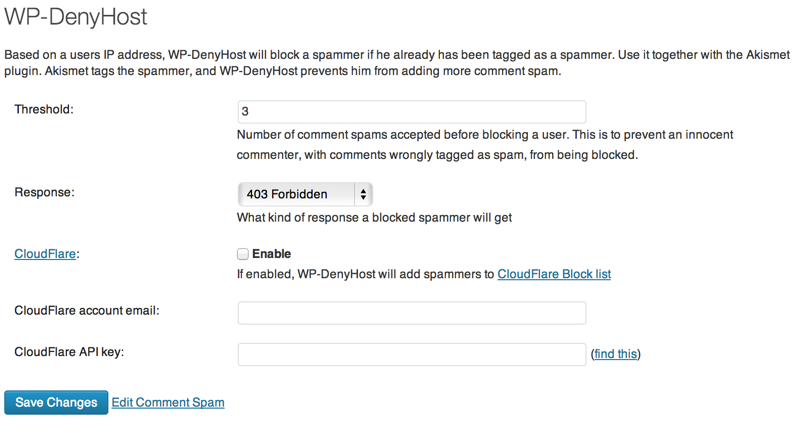800x423 pixels.
Task: Click the Threshold label
Action: (44, 109)
